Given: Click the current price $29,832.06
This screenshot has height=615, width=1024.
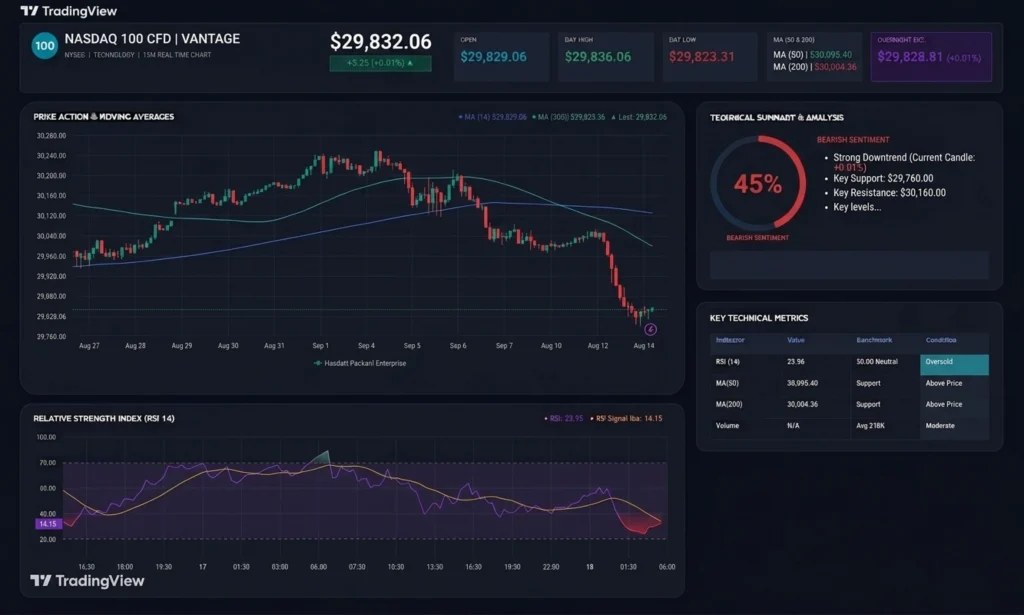Looking at the screenshot, I should click(381, 42).
